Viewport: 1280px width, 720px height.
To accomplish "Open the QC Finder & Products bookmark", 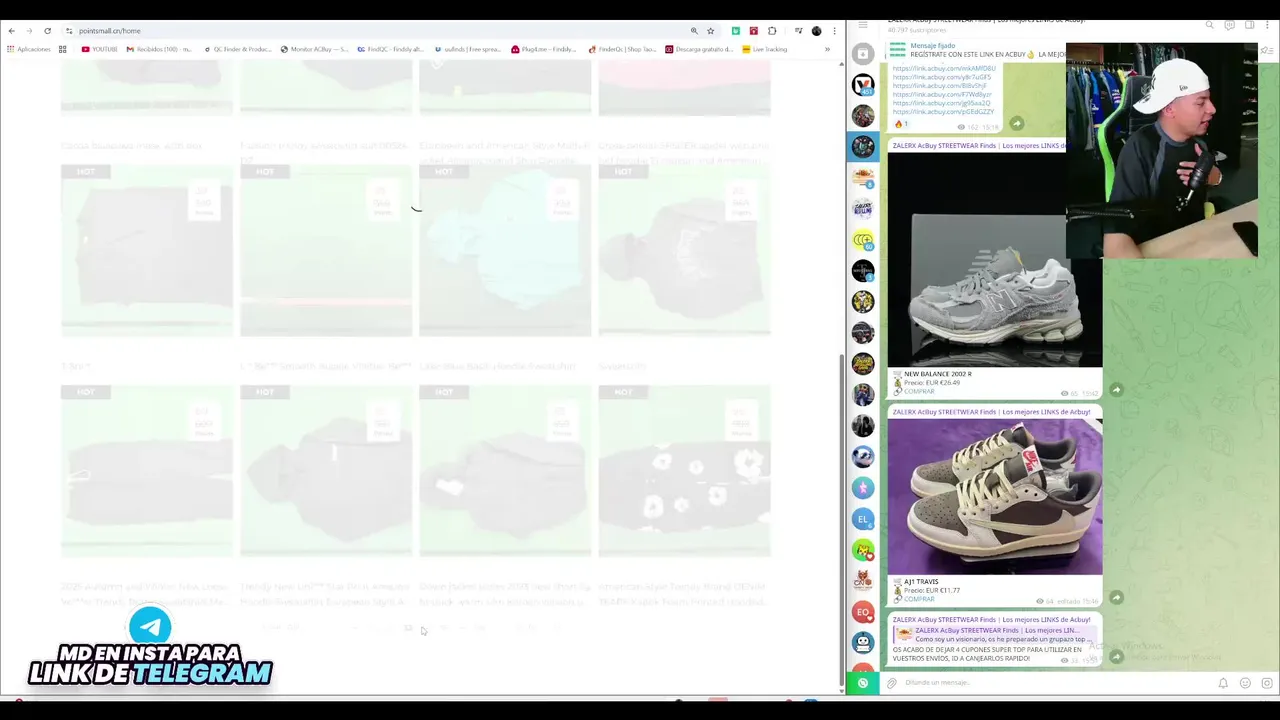I will [x=238, y=49].
